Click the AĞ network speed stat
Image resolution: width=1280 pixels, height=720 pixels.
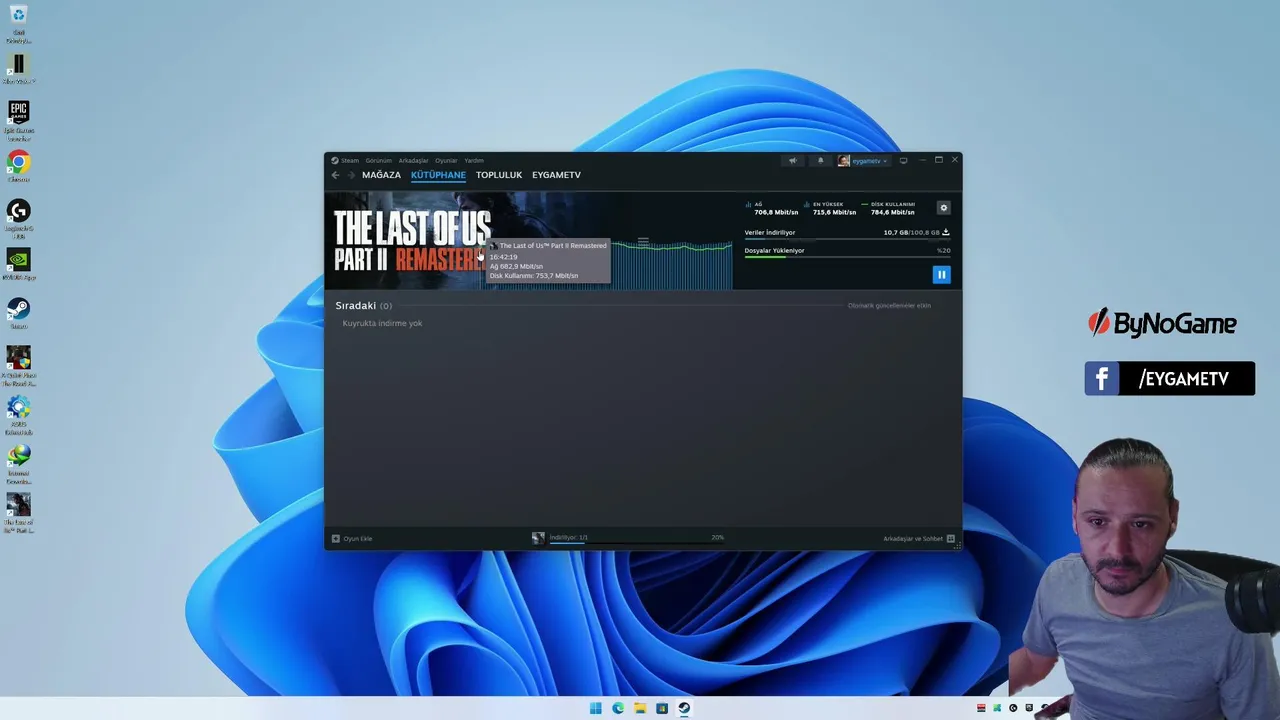click(772, 208)
